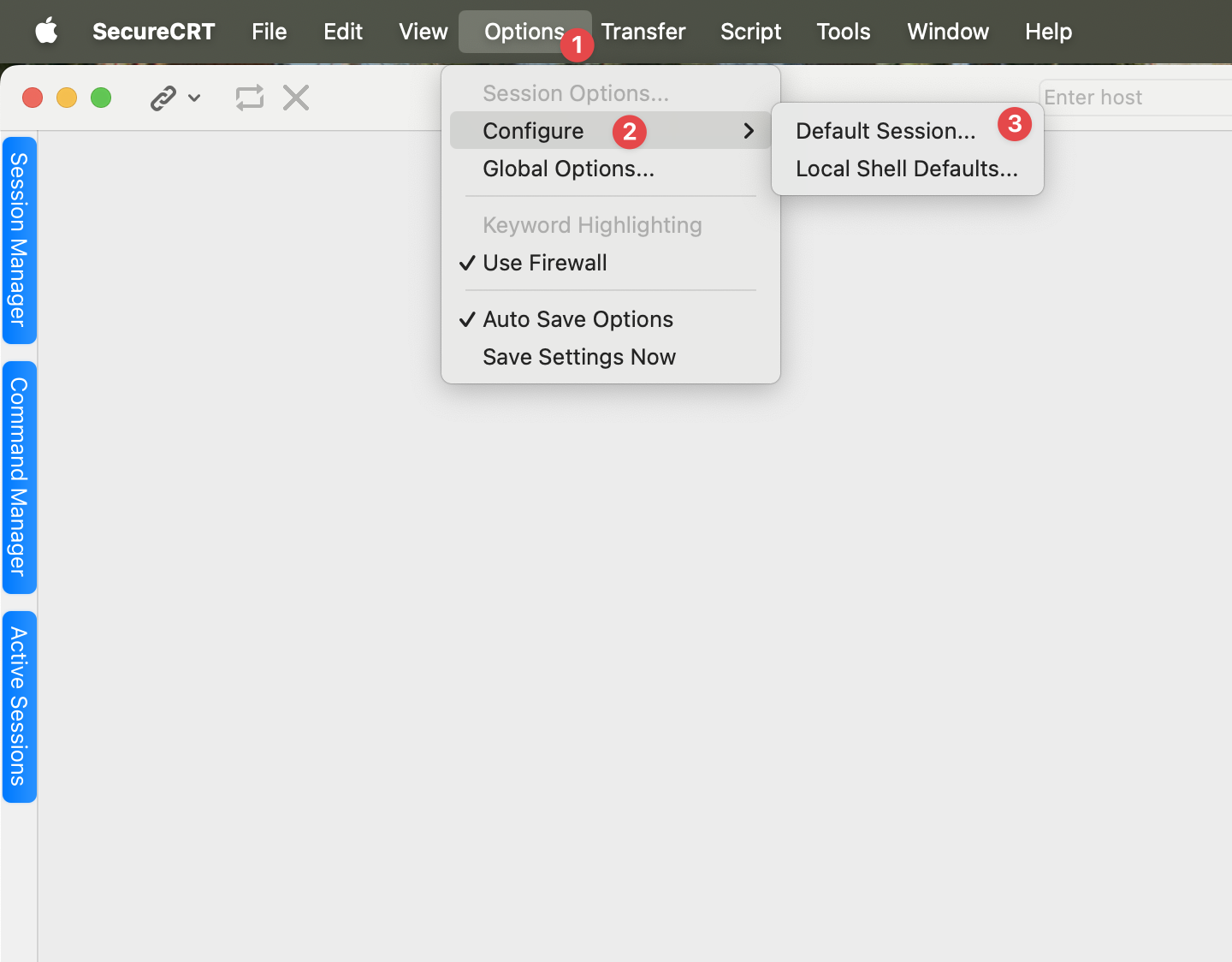
Task: Disconnect session using the X toolbar icon
Action: (295, 98)
